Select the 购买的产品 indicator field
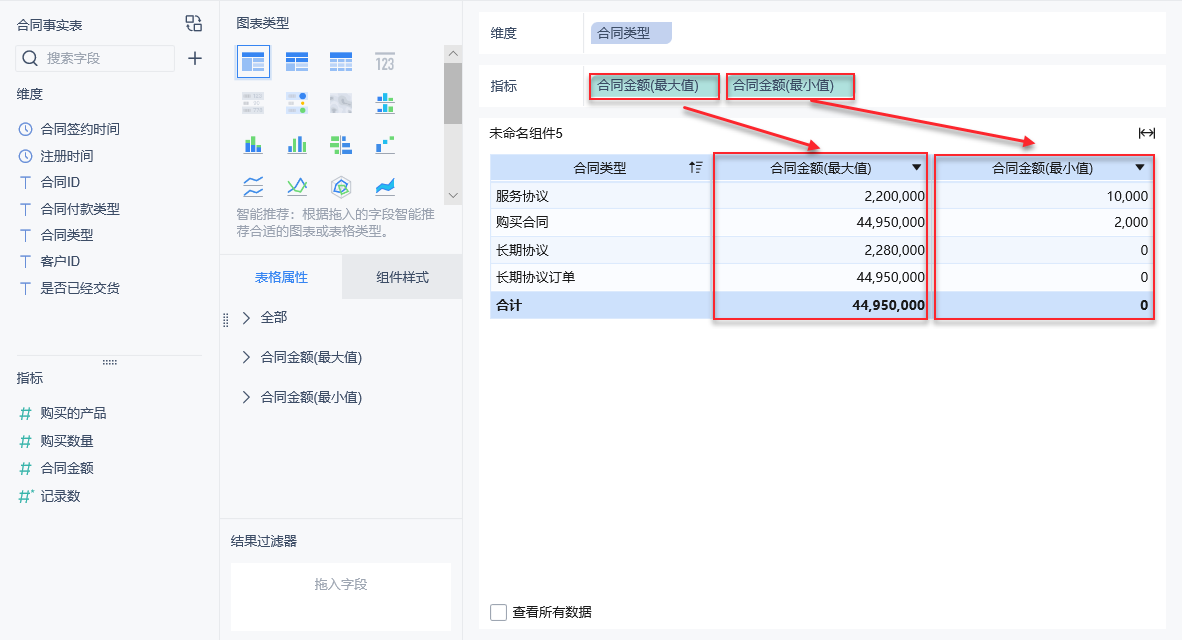 coord(73,413)
